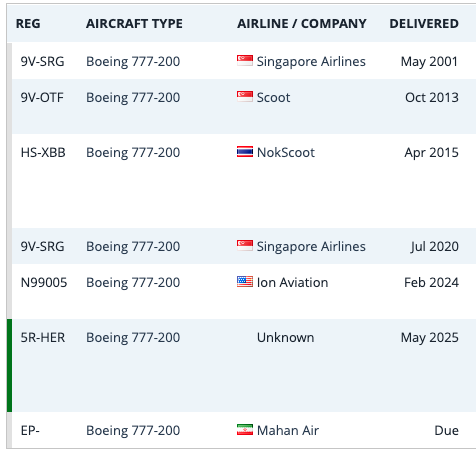The image size is (476, 450).
Task: Select the Boeing 777-200 link for 5R-HER
Action: [133, 338]
